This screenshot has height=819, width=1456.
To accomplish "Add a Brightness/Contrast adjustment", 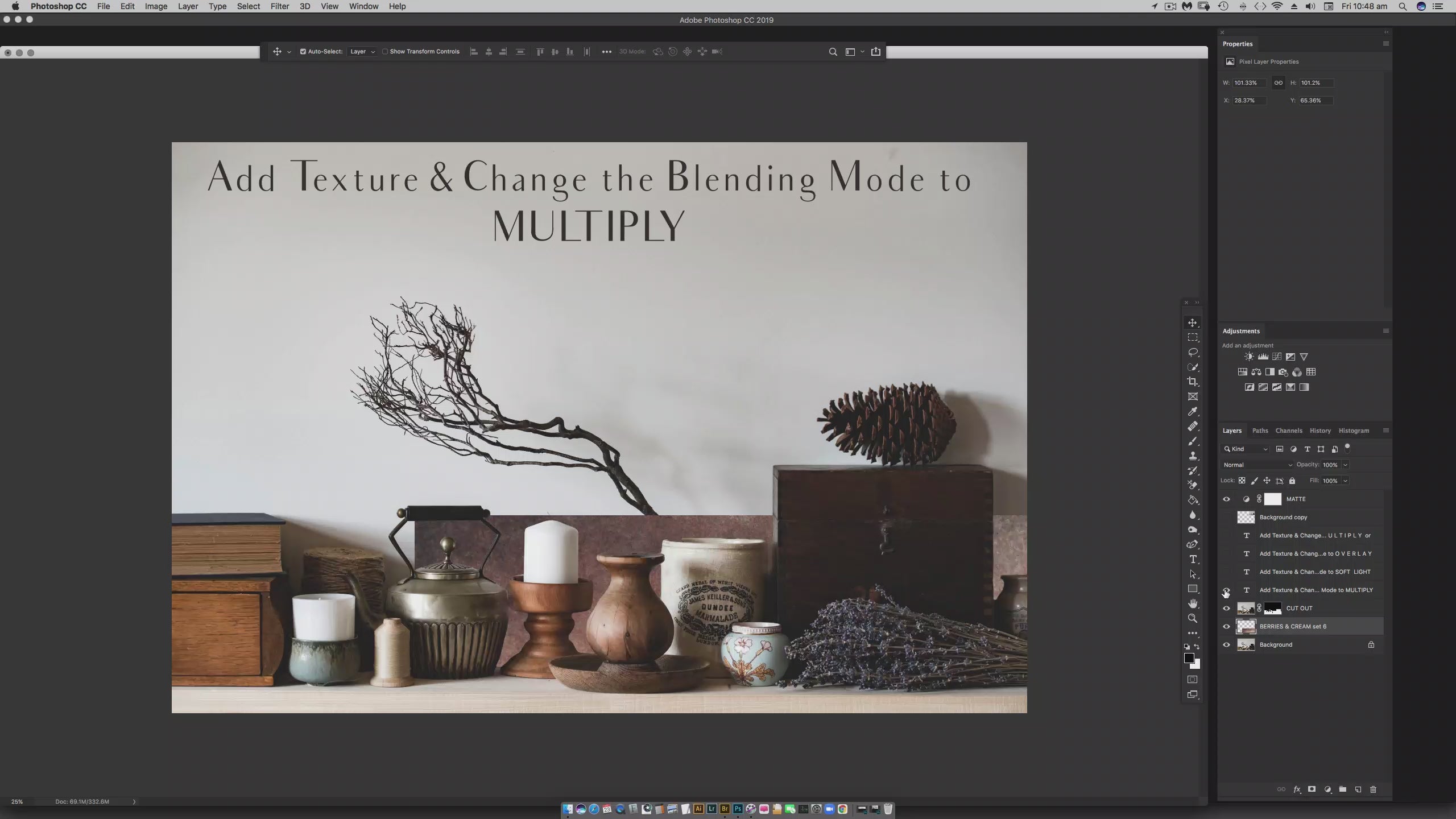I will 1248,357.
